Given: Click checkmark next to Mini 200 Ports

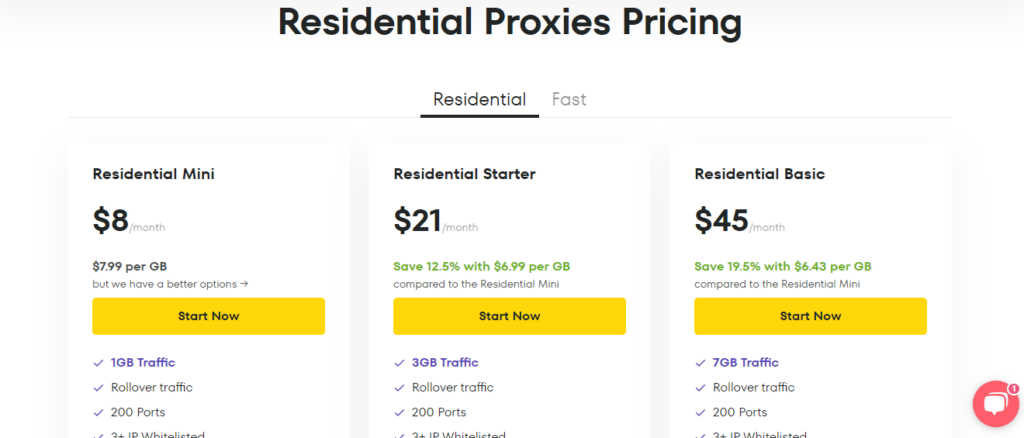Looking at the screenshot, I should click(x=98, y=412).
